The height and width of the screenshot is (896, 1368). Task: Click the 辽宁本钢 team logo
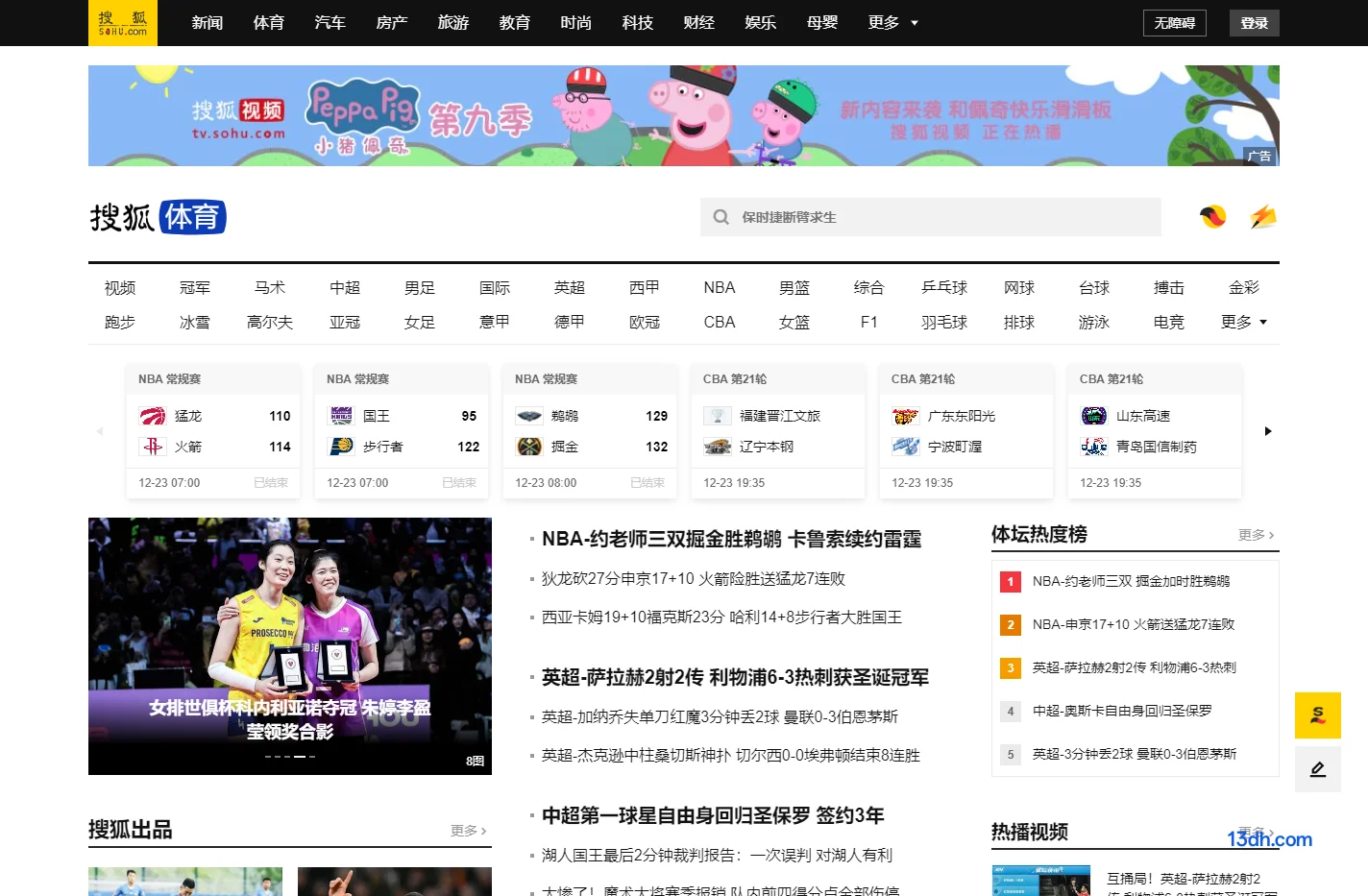[718, 447]
